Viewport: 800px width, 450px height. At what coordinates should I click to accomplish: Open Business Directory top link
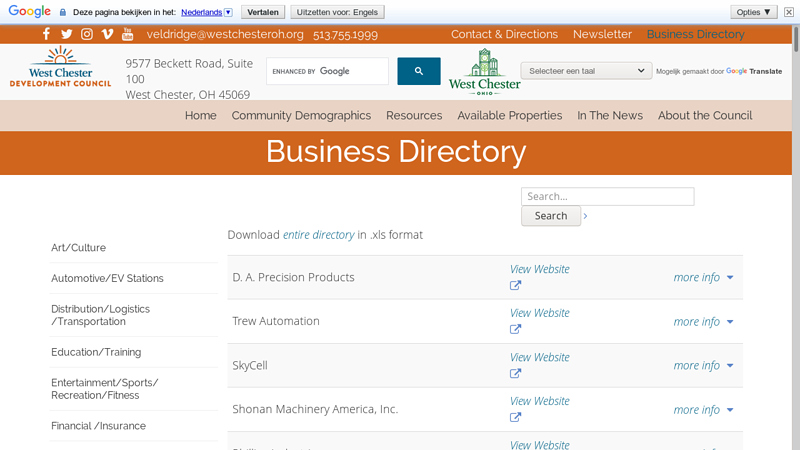pos(695,34)
